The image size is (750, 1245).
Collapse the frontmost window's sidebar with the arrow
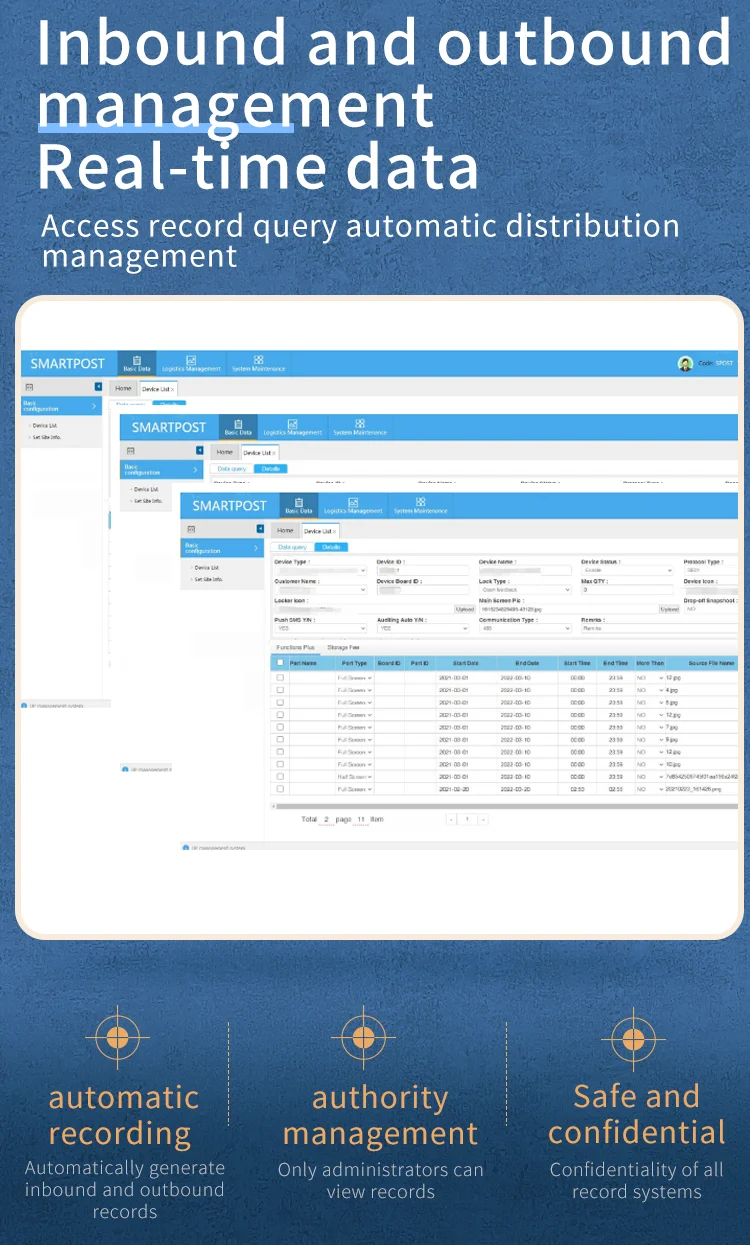(x=260, y=528)
